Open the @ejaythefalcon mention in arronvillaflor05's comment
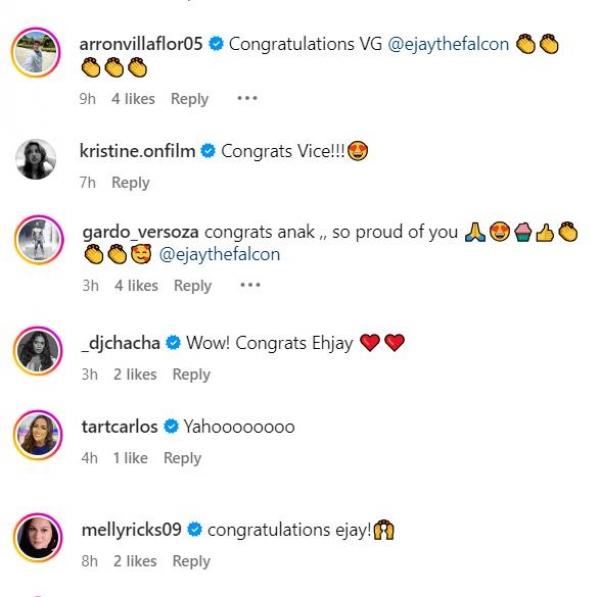The width and height of the screenshot is (600, 597). (x=449, y=44)
